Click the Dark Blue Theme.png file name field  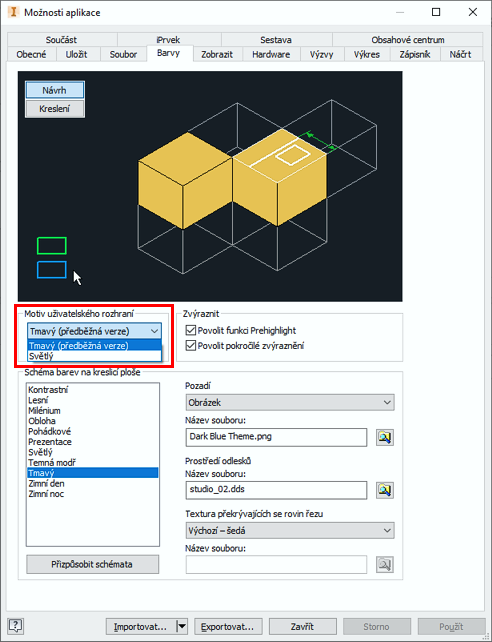[276, 437]
